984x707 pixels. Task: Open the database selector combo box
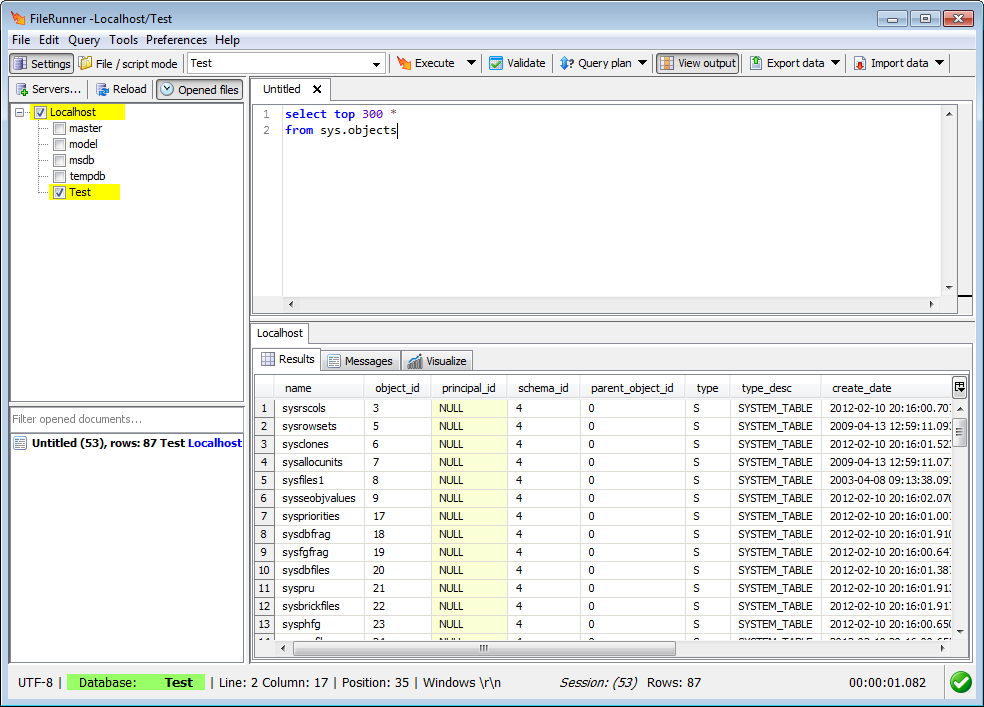(x=377, y=64)
